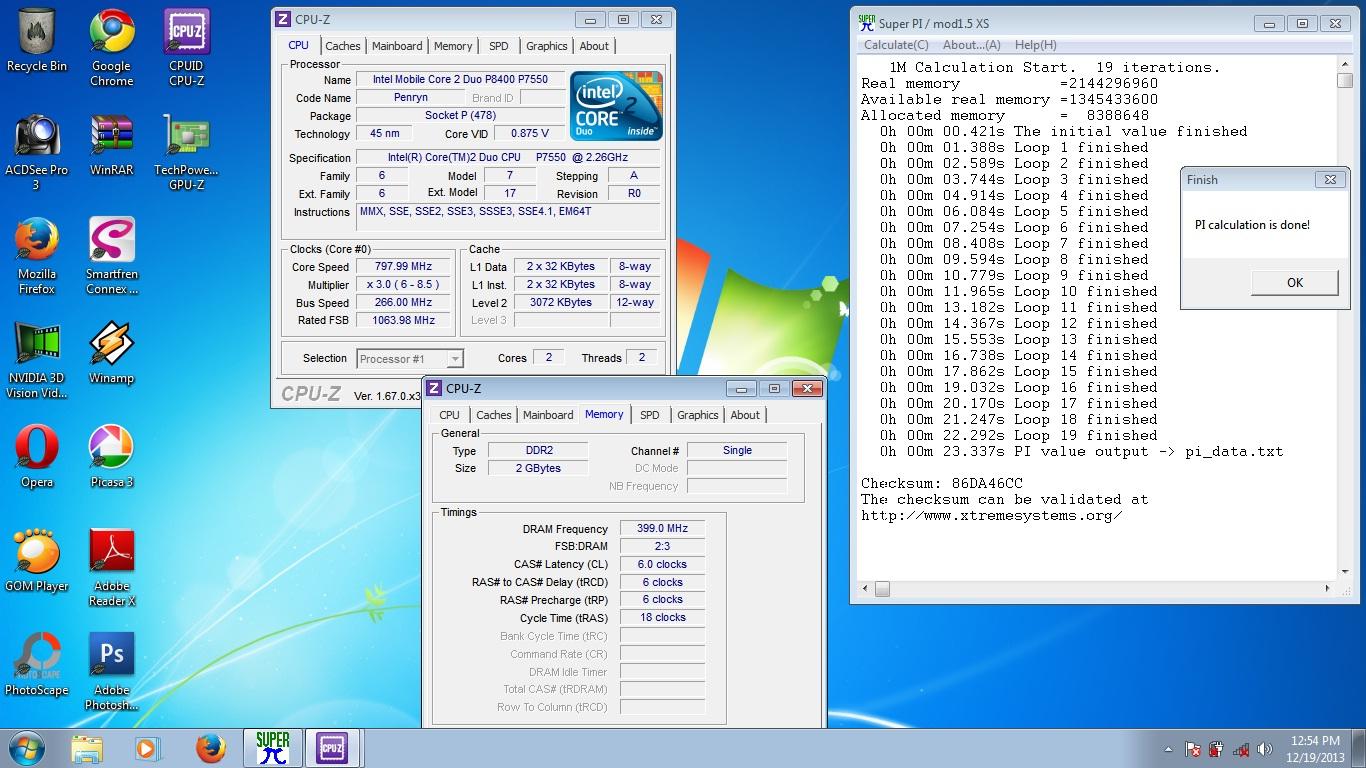Open the Help(H) menu in Super PI

coord(1035,45)
